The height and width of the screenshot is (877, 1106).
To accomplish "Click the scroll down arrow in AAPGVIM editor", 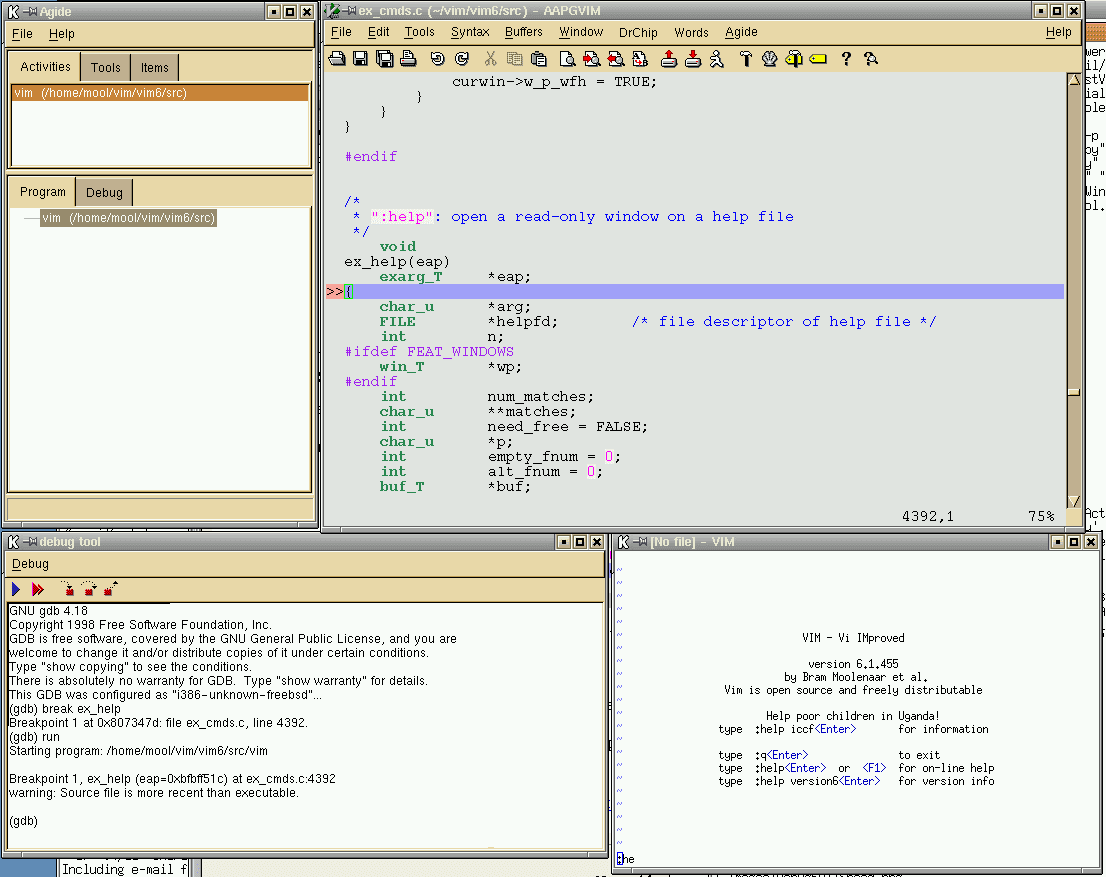I will tap(1074, 501).
